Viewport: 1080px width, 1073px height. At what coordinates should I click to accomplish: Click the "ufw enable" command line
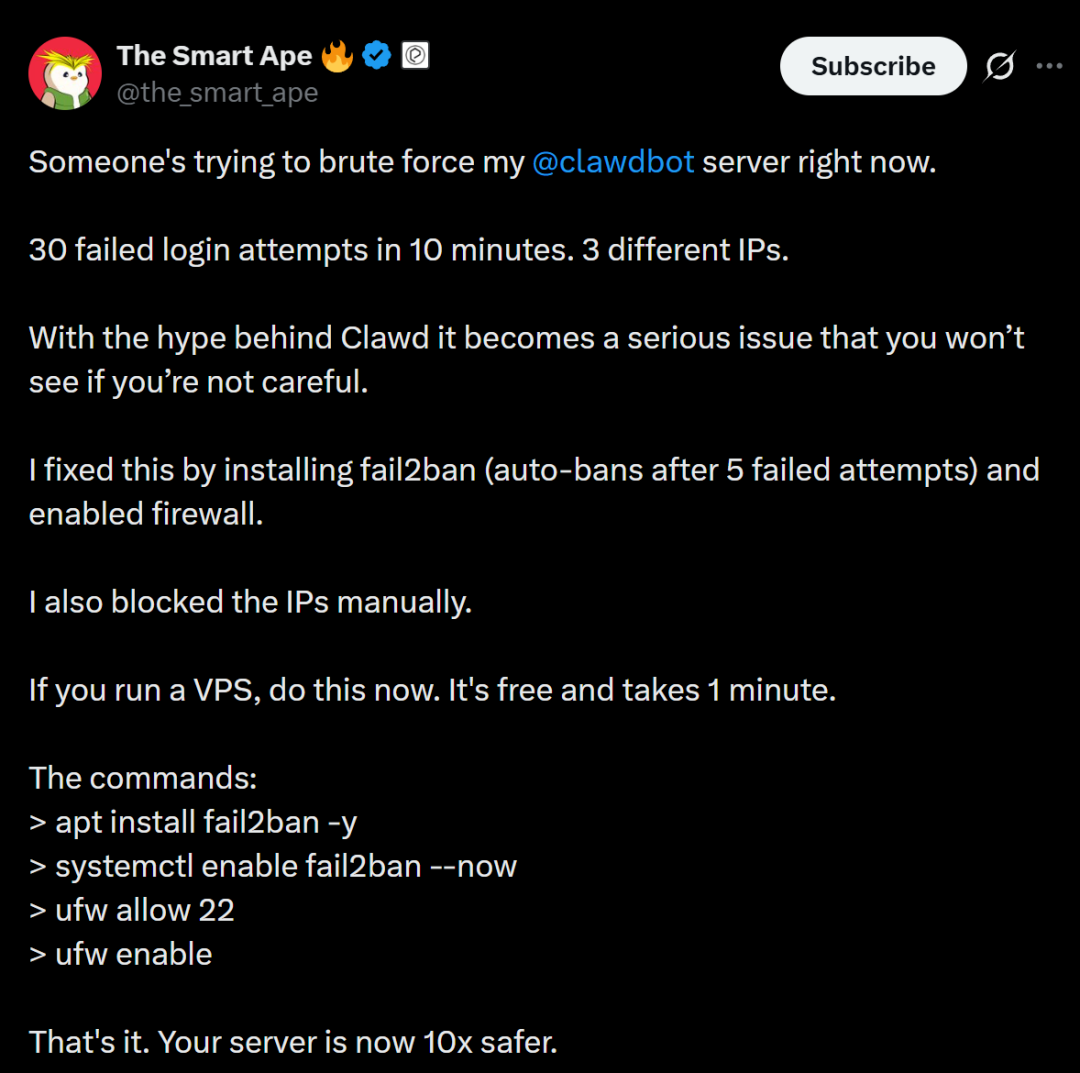(x=121, y=954)
